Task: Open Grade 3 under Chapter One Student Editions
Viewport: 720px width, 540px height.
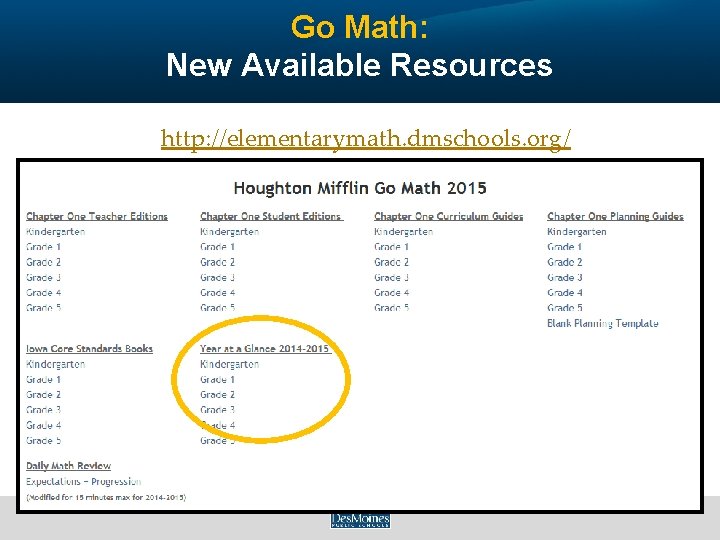Action: [x=218, y=277]
